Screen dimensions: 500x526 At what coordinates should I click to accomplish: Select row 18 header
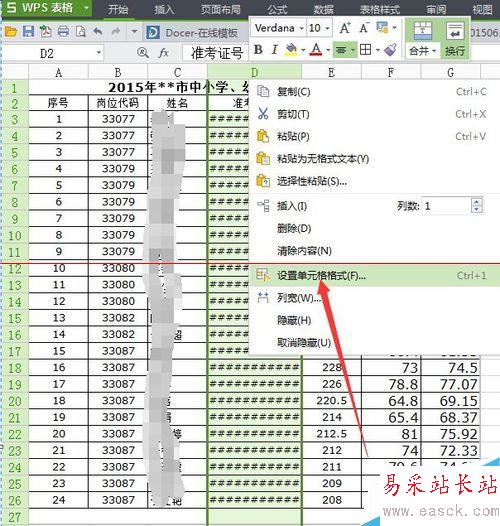(15, 368)
